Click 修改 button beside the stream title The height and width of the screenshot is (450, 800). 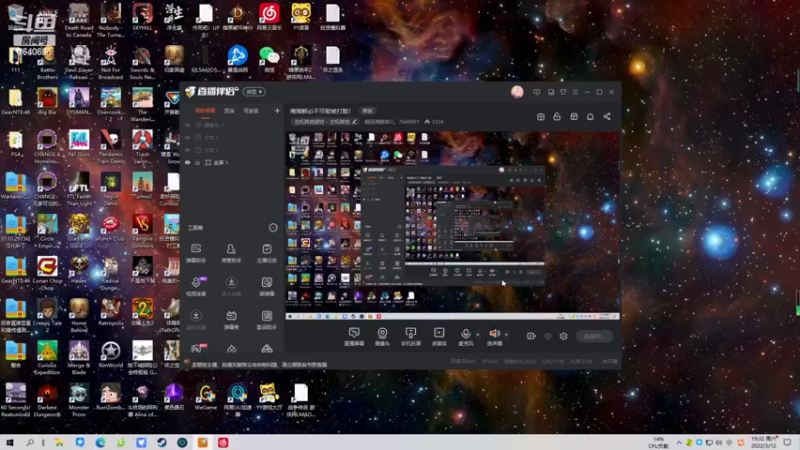point(367,111)
